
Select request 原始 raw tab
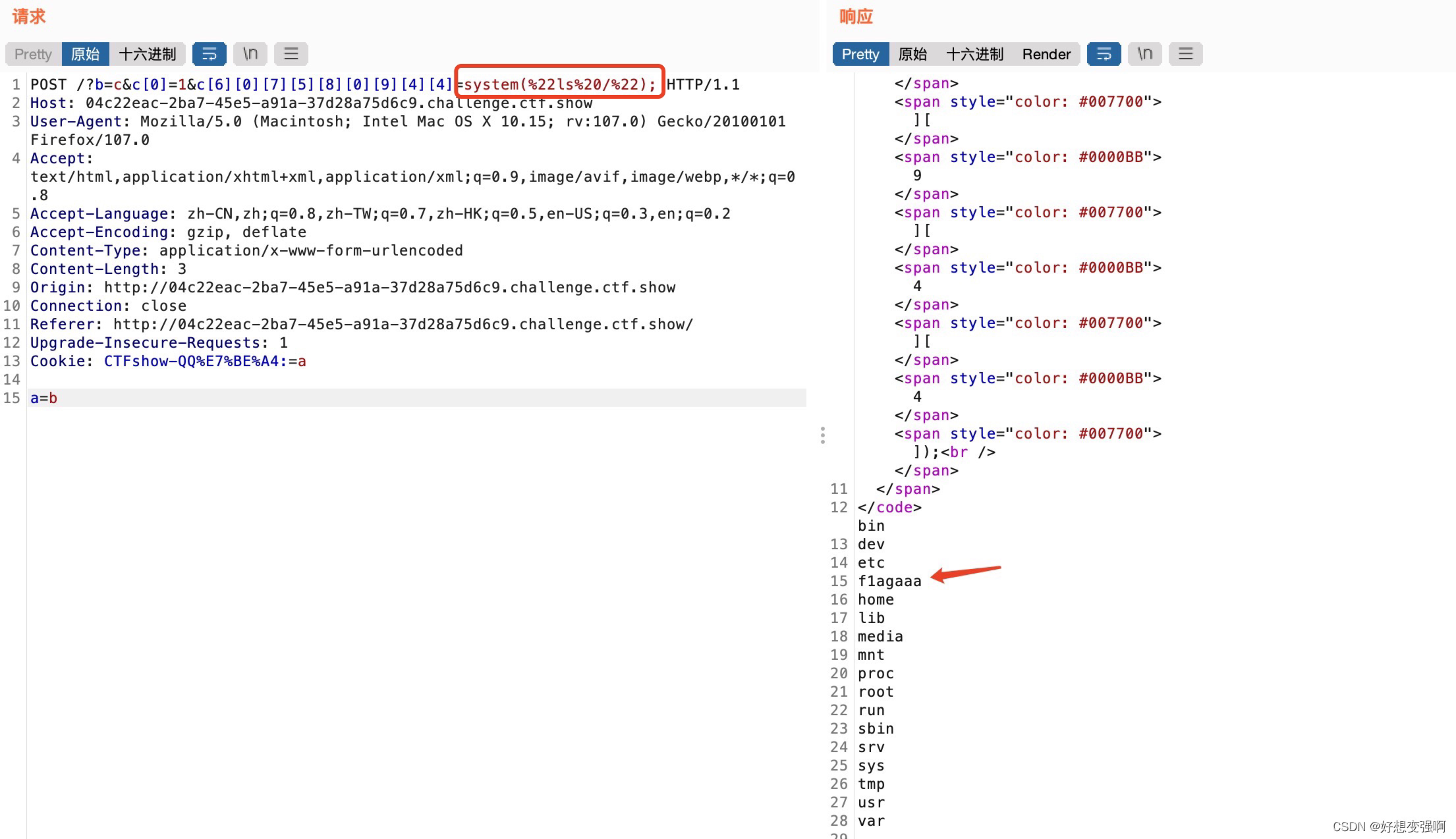(86, 54)
